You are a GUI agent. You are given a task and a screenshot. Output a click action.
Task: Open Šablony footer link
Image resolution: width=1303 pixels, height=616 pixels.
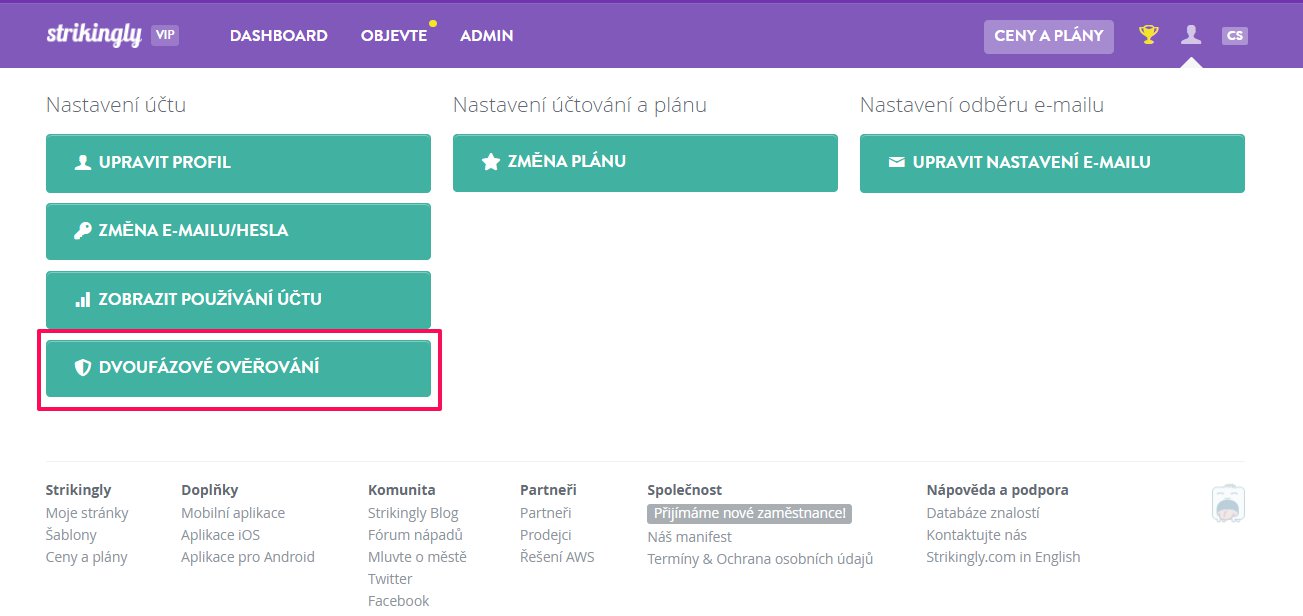click(x=71, y=535)
